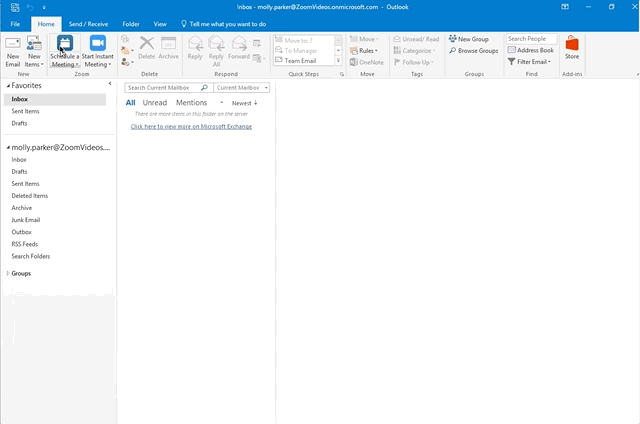Switch to the Send / Receive tab
The height and width of the screenshot is (424, 640).
click(88, 24)
